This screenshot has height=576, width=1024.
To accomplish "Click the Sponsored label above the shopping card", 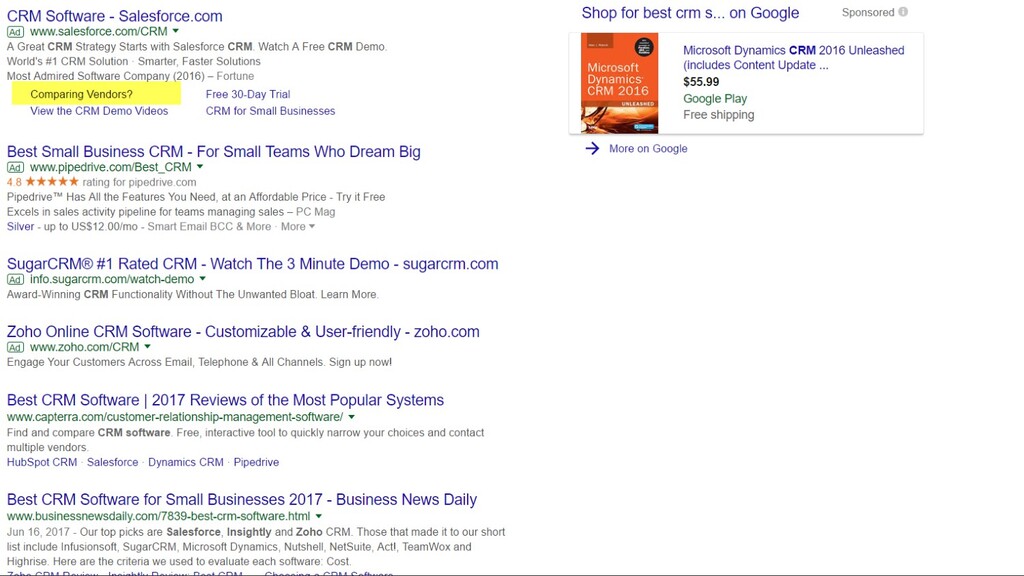I will [x=868, y=12].
